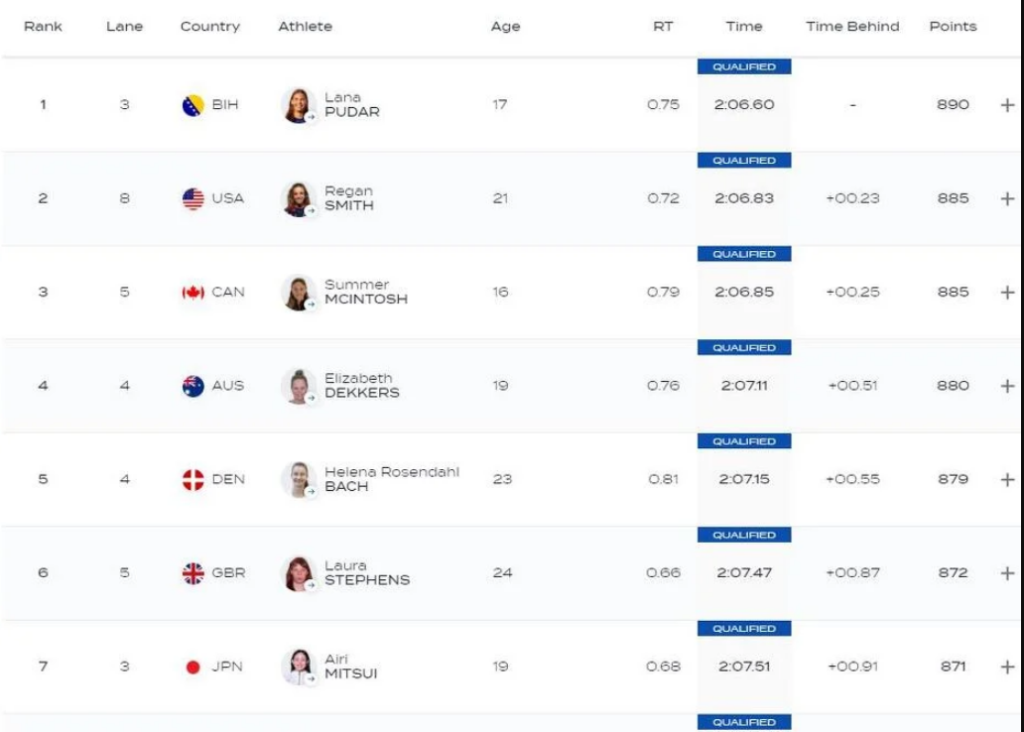Click QUALIFIED badge above time 2:06.60
Image resolution: width=1024 pixels, height=732 pixels.
pos(744,67)
